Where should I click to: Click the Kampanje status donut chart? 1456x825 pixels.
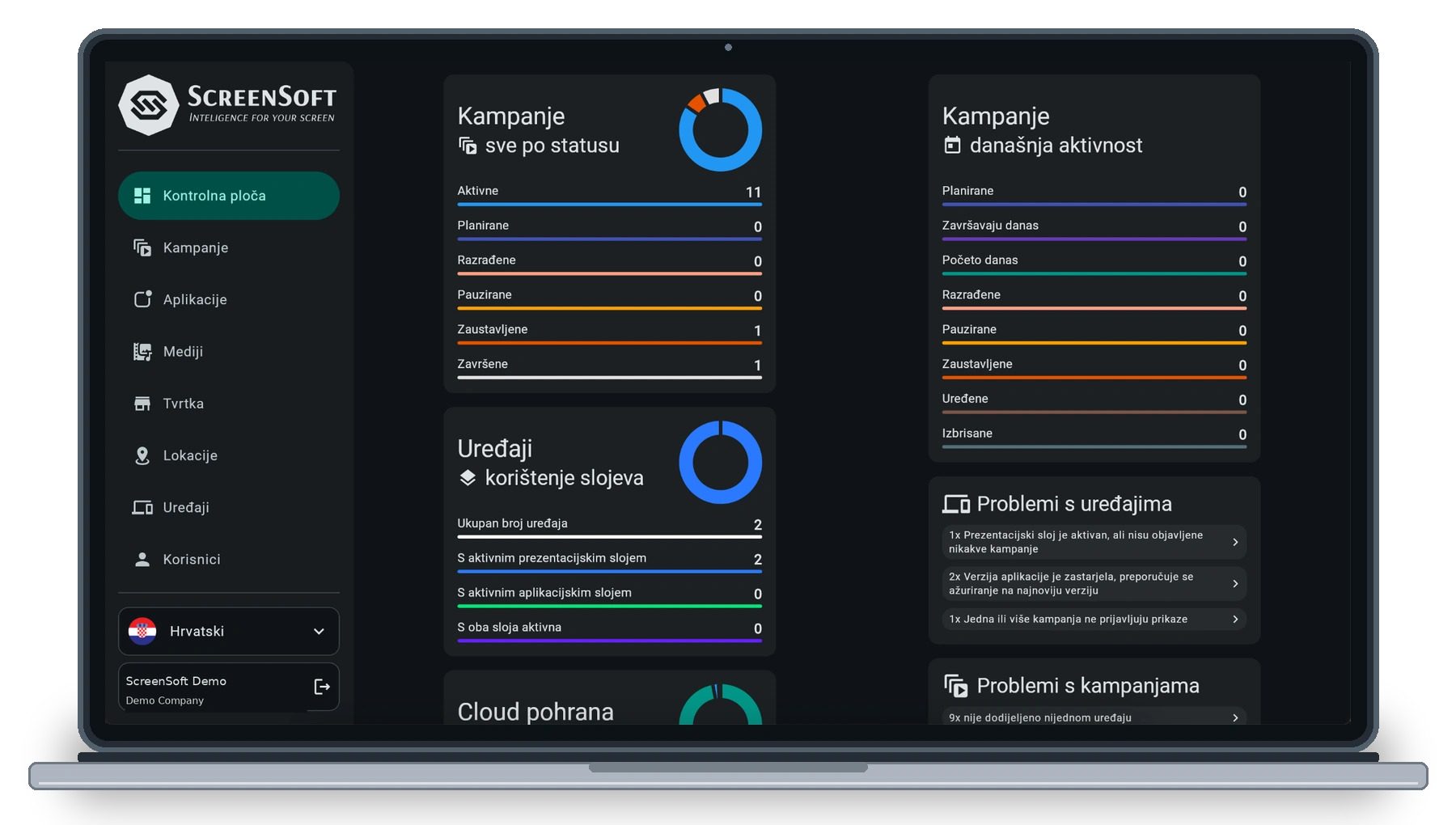click(720, 129)
